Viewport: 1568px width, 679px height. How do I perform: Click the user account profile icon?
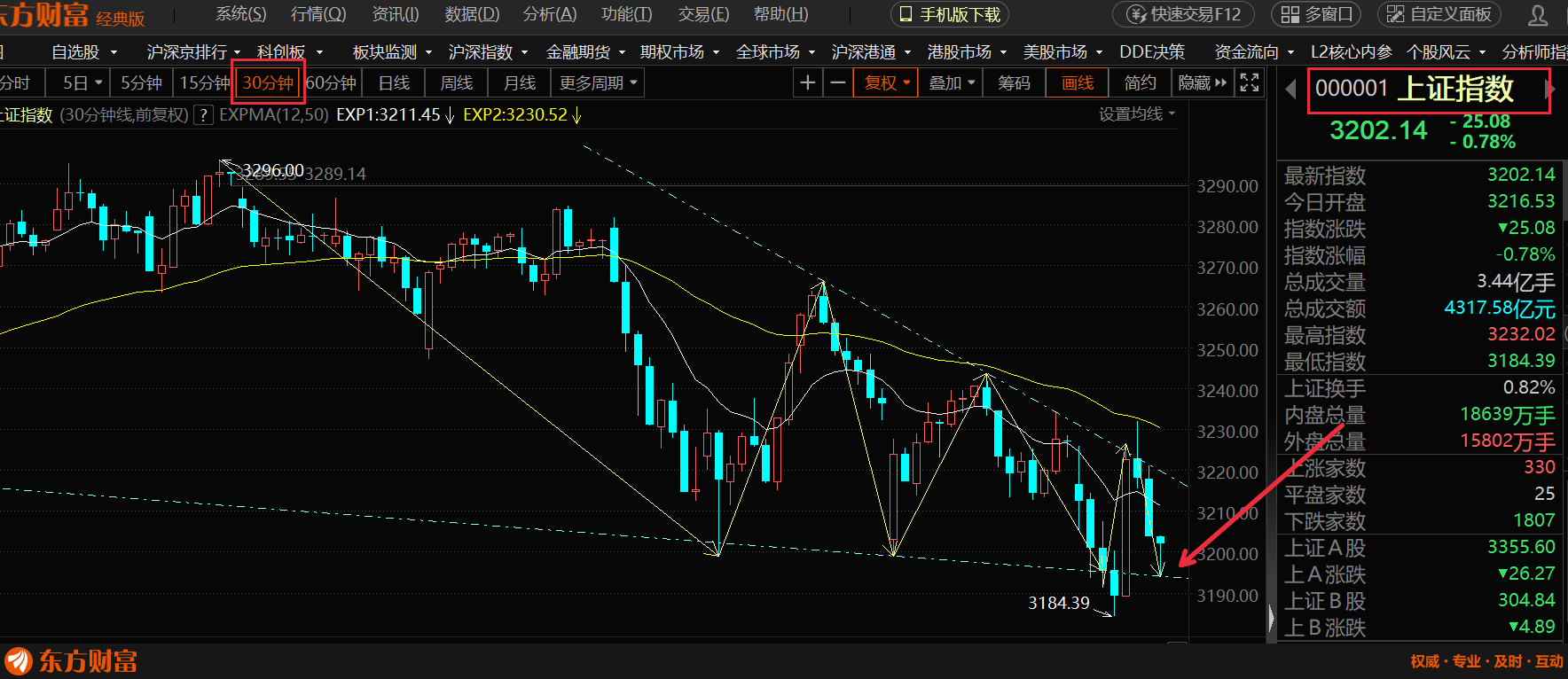[x=1538, y=15]
